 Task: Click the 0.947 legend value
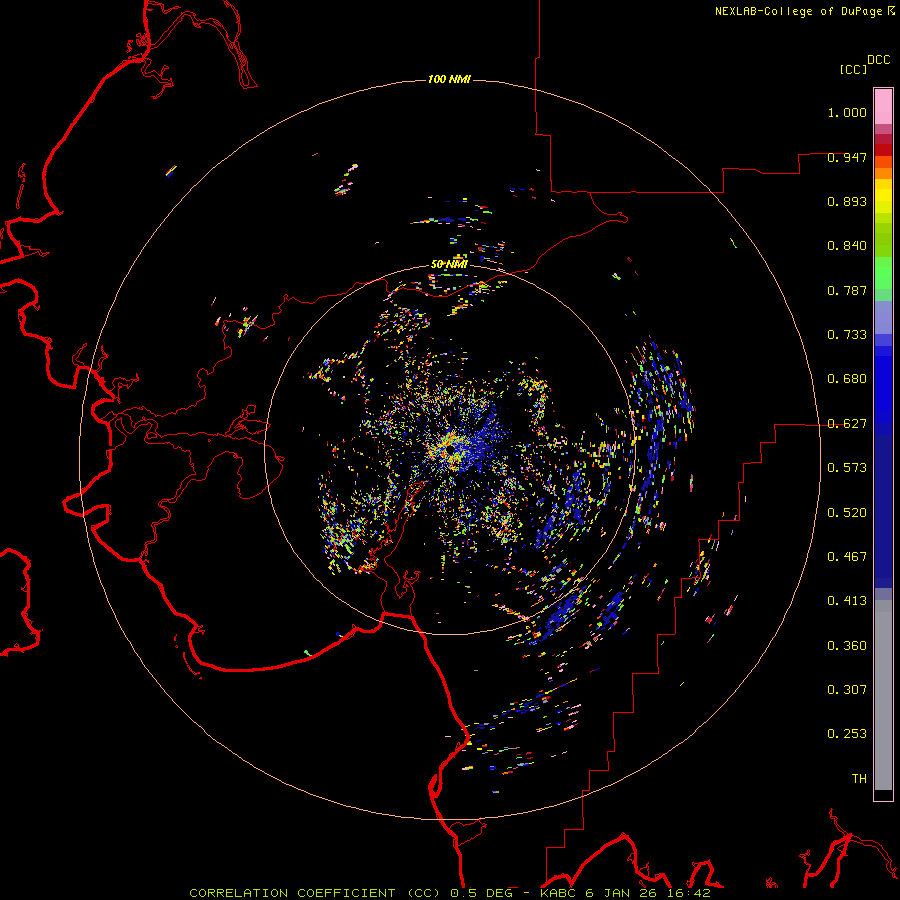coord(847,157)
